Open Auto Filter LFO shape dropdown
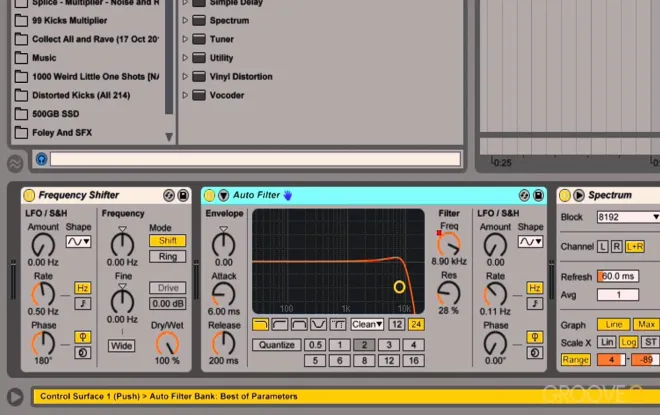The height and width of the screenshot is (415, 660). pos(530,242)
